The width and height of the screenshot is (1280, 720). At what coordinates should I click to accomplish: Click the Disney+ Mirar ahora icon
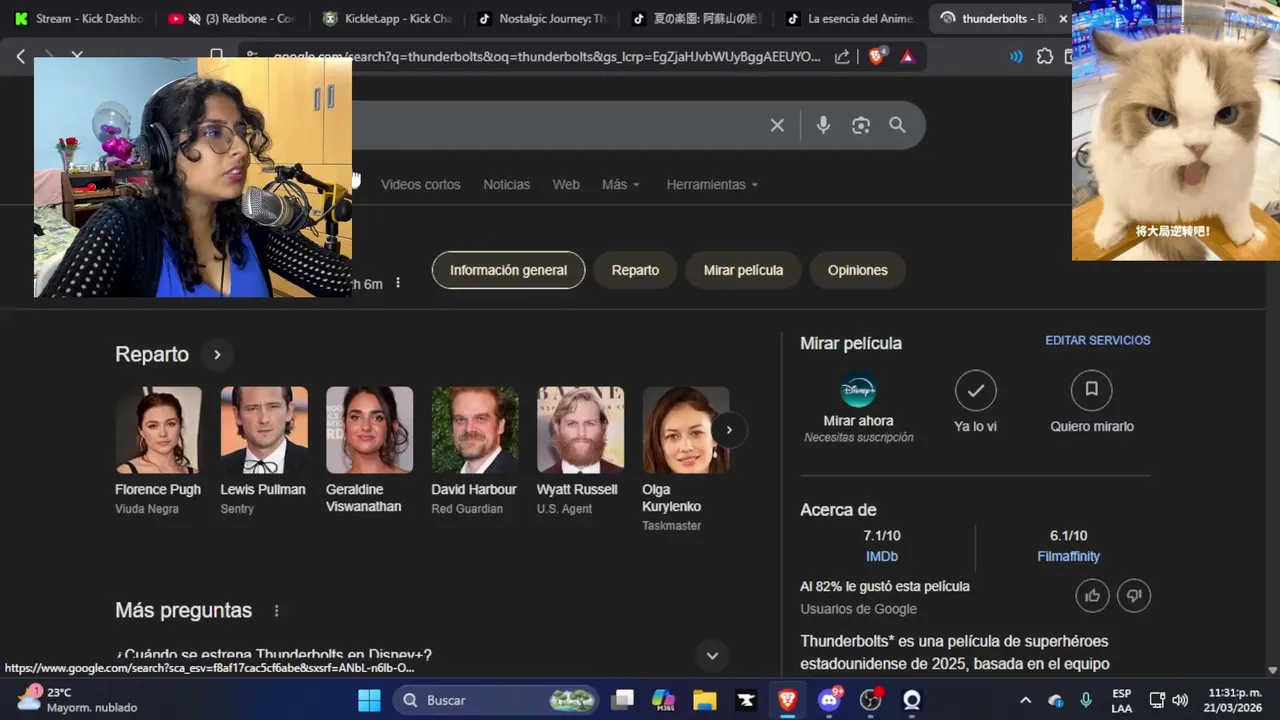coord(858,389)
